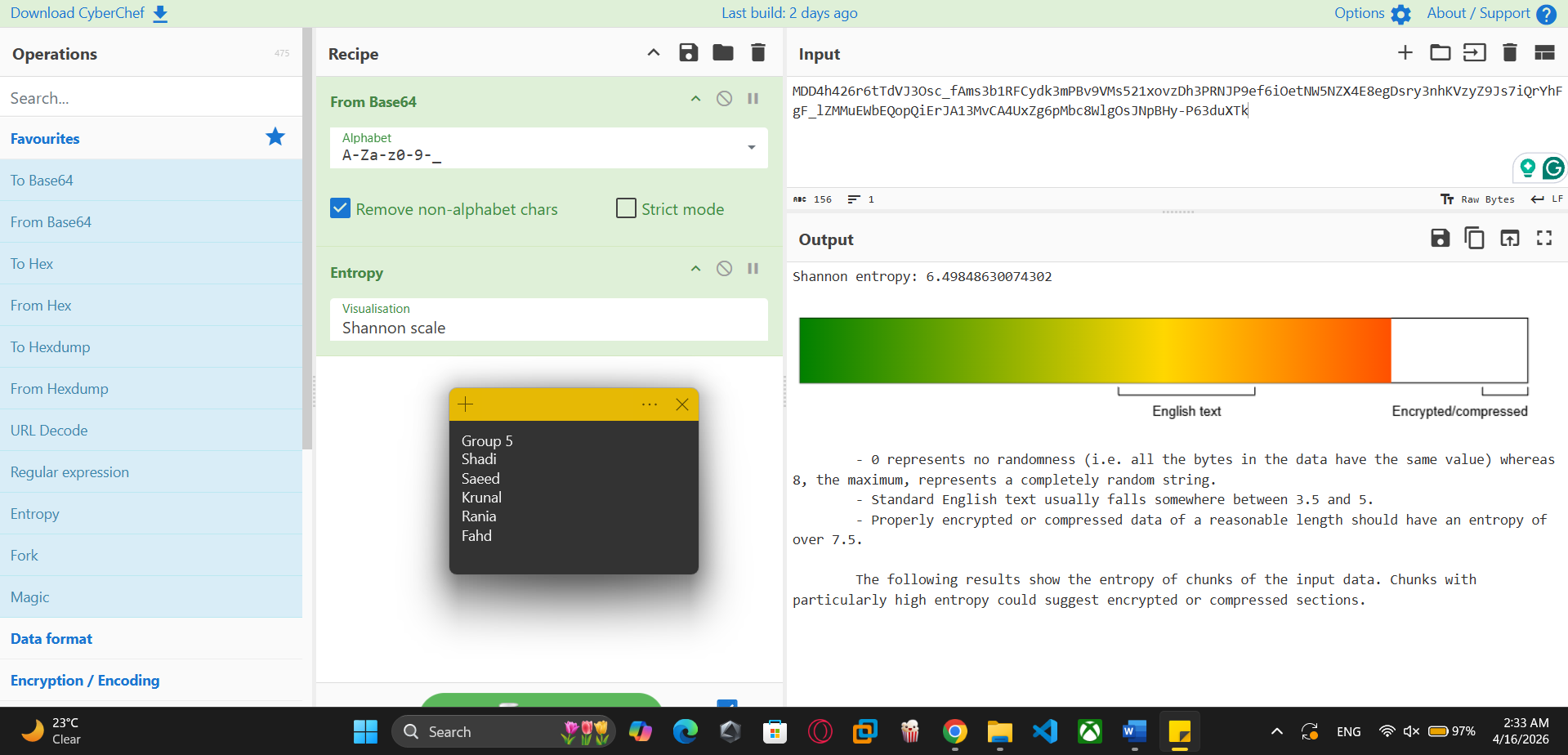Click the taskbar Search box

pos(503,731)
